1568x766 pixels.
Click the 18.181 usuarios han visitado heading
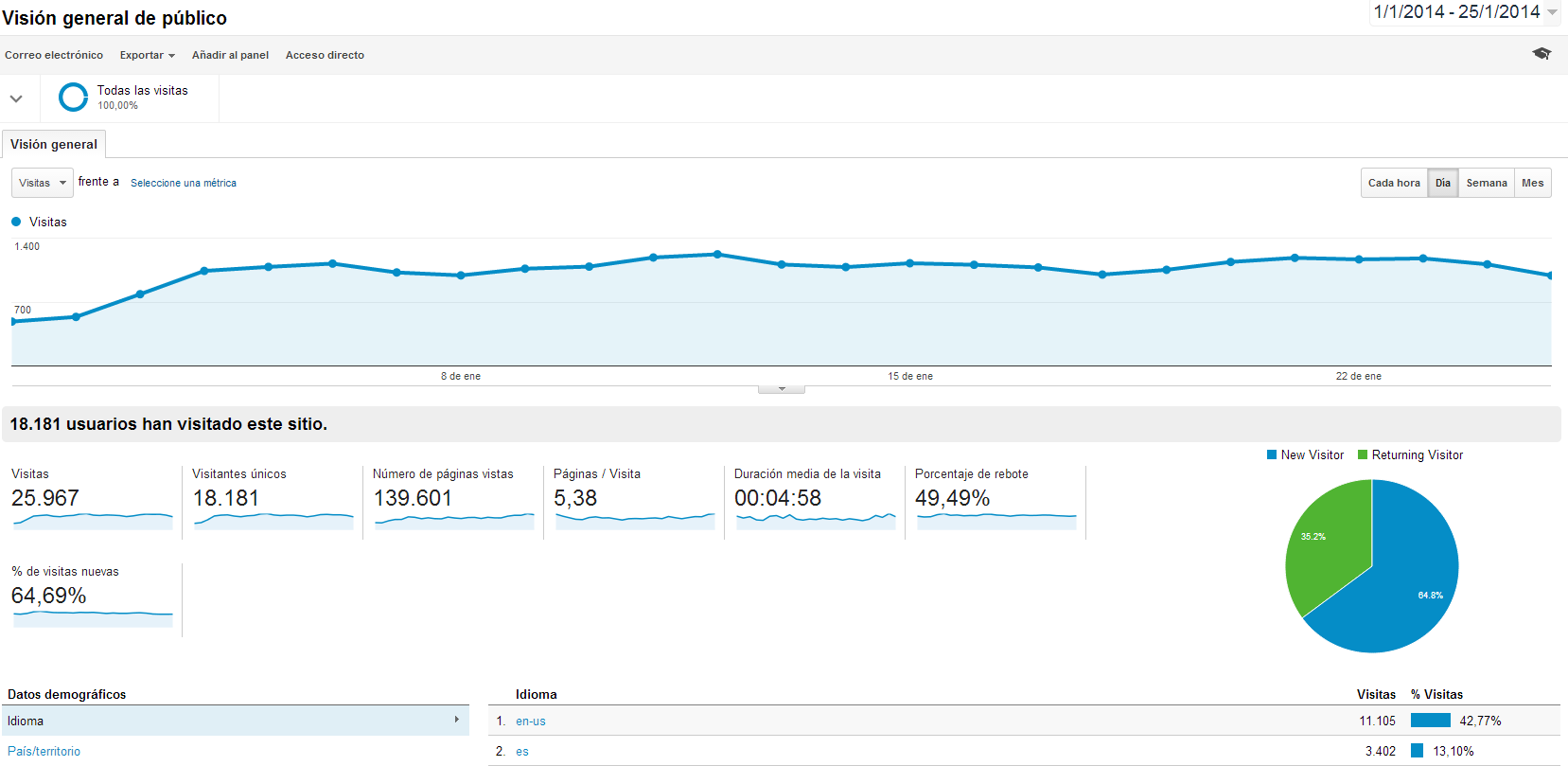tap(168, 424)
